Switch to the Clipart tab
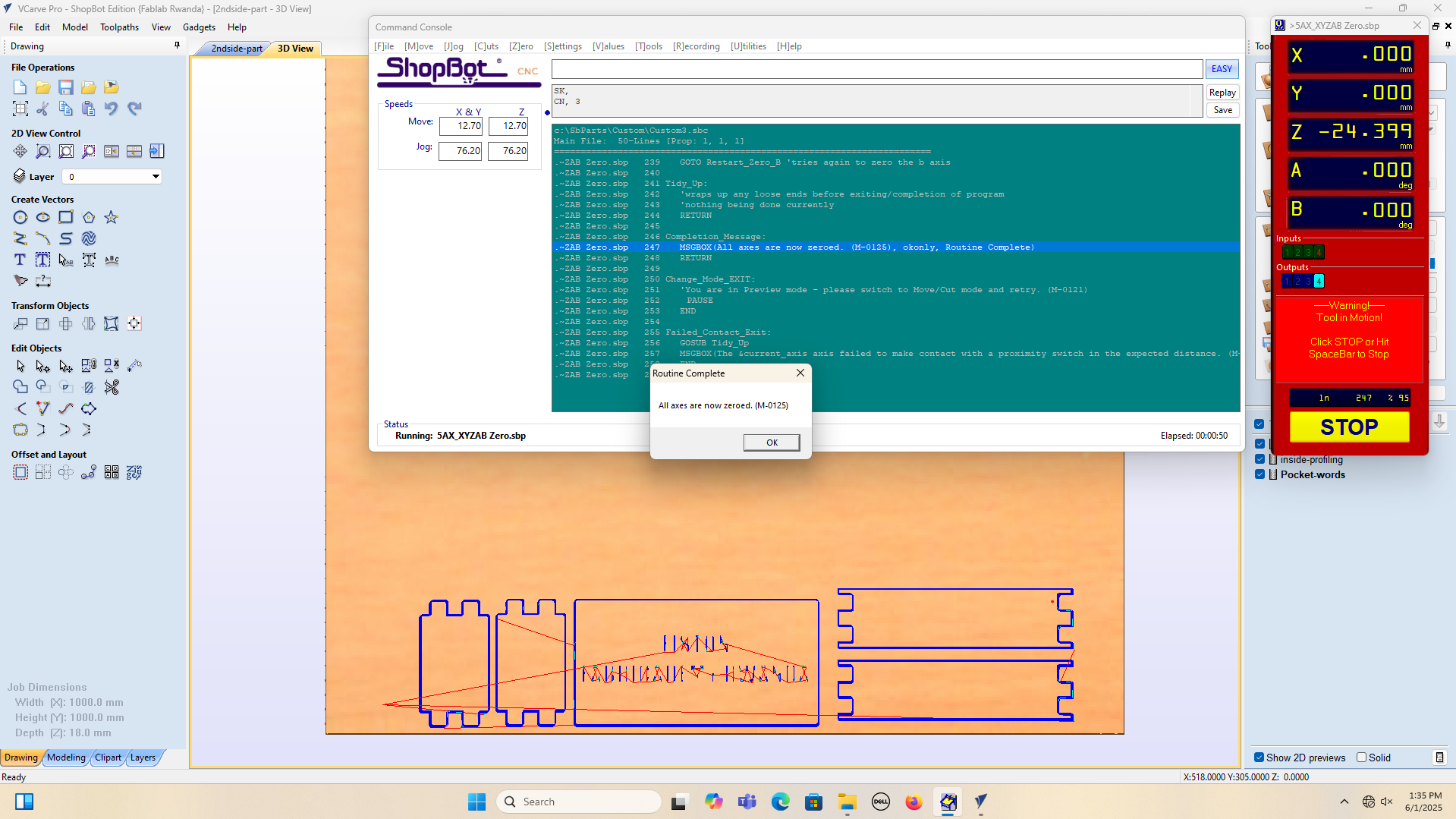 pyautogui.click(x=108, y=758)
